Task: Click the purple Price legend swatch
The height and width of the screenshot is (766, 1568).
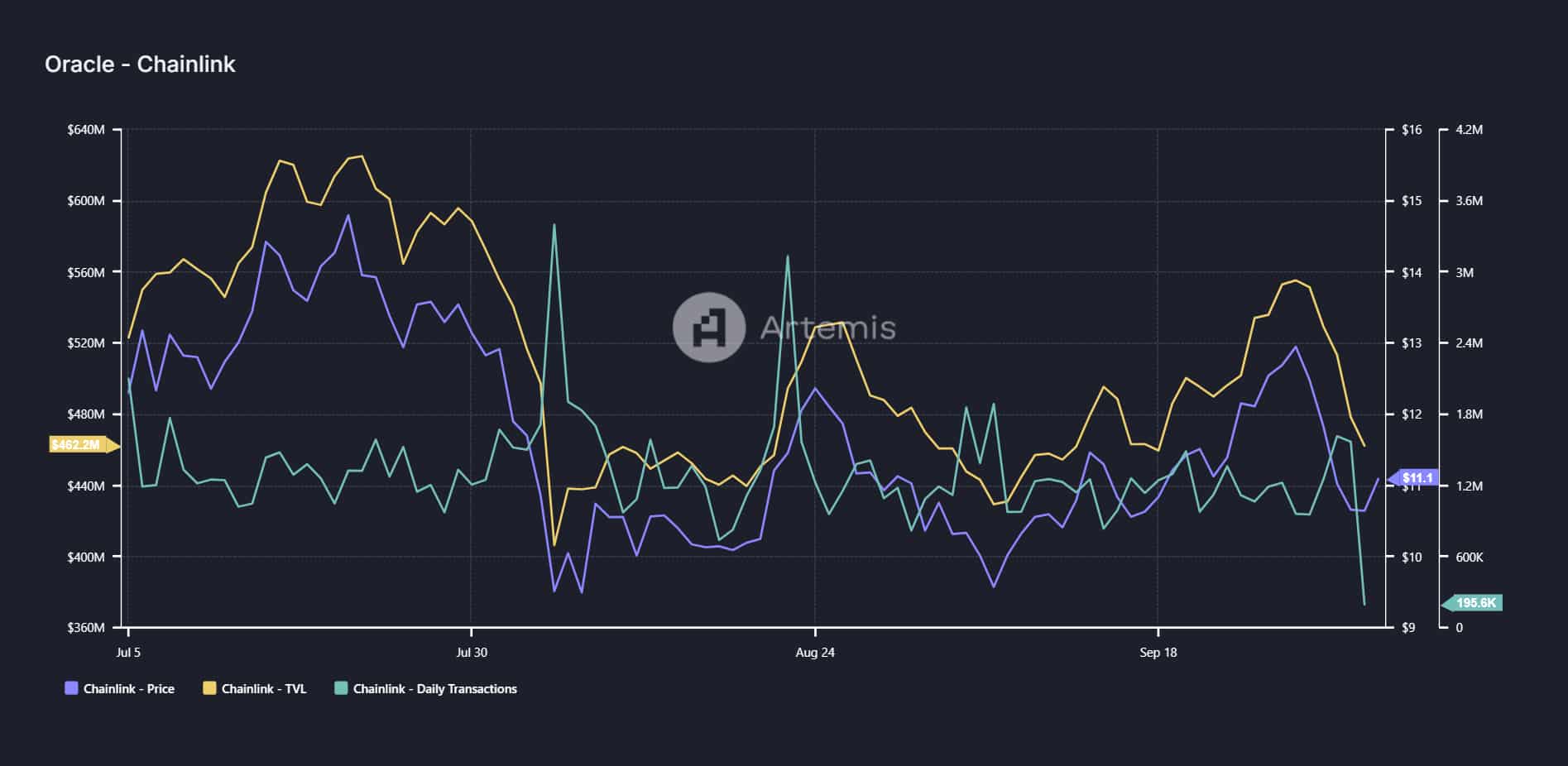Action: pyautogui.click(x=71, y=688)
